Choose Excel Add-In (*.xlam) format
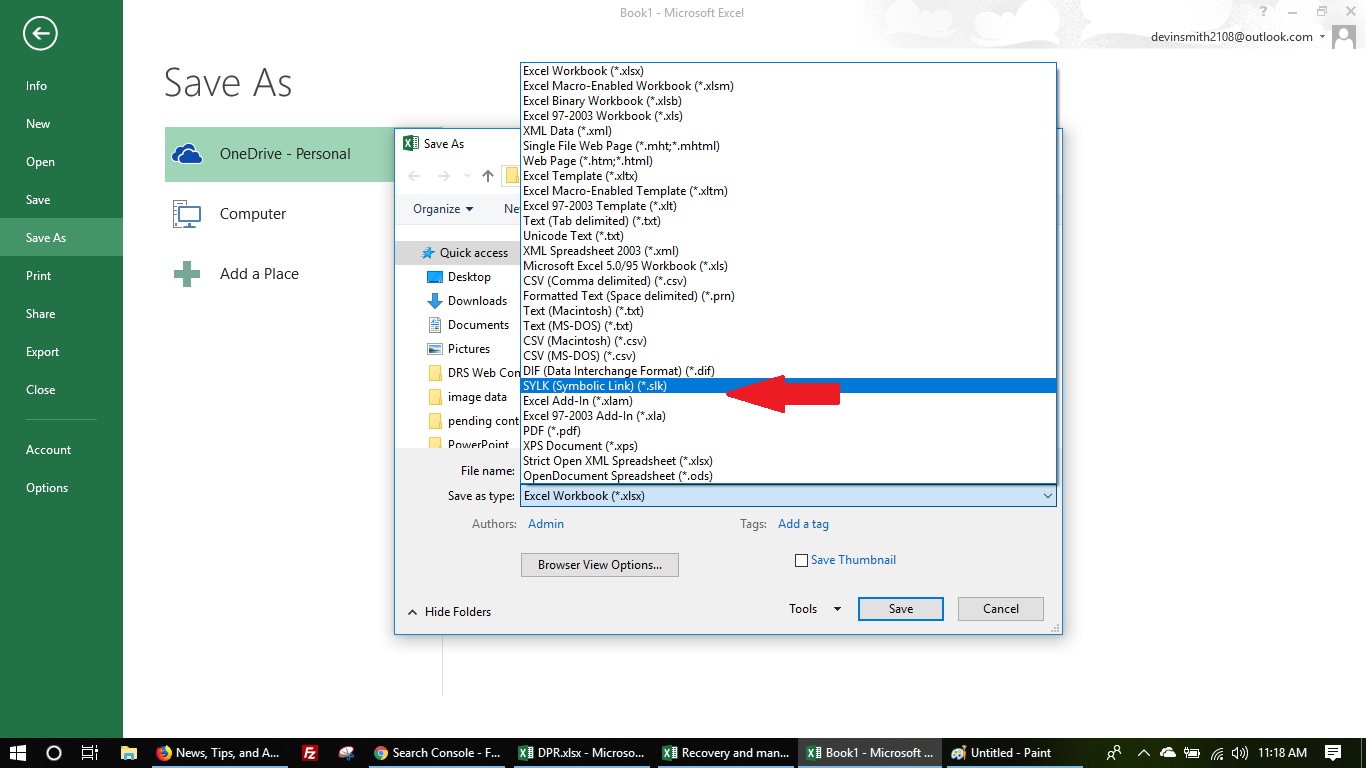 [788, 401]
